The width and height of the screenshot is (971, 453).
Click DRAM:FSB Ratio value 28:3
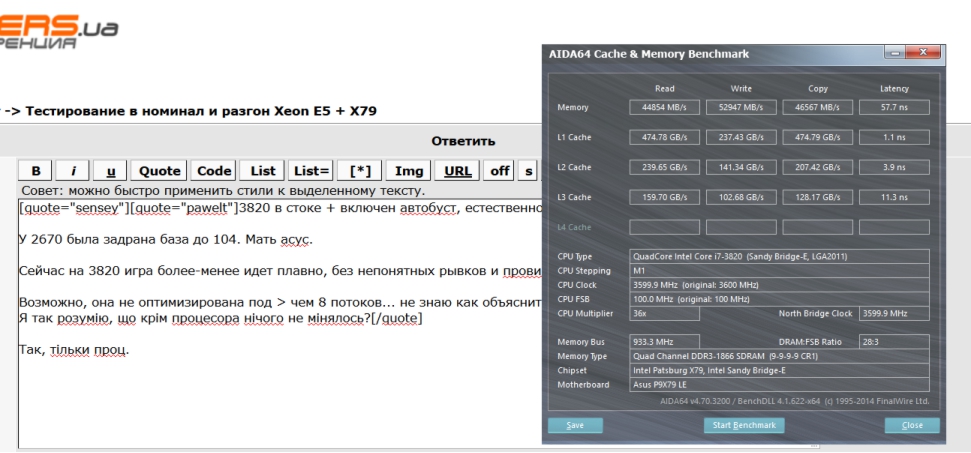894,342
